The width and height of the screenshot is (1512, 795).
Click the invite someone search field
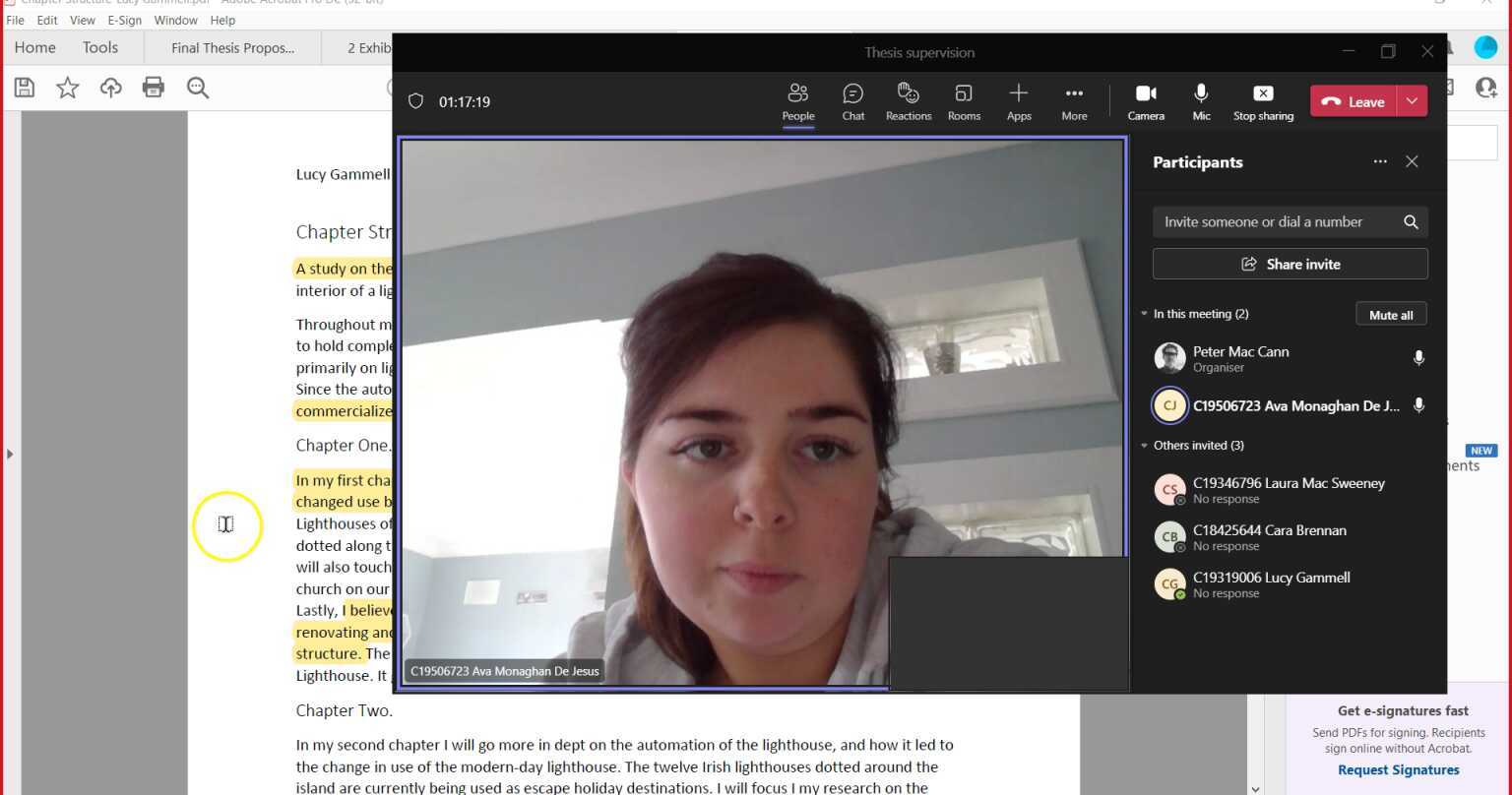pyautogui.click(x=1276, y=222)
